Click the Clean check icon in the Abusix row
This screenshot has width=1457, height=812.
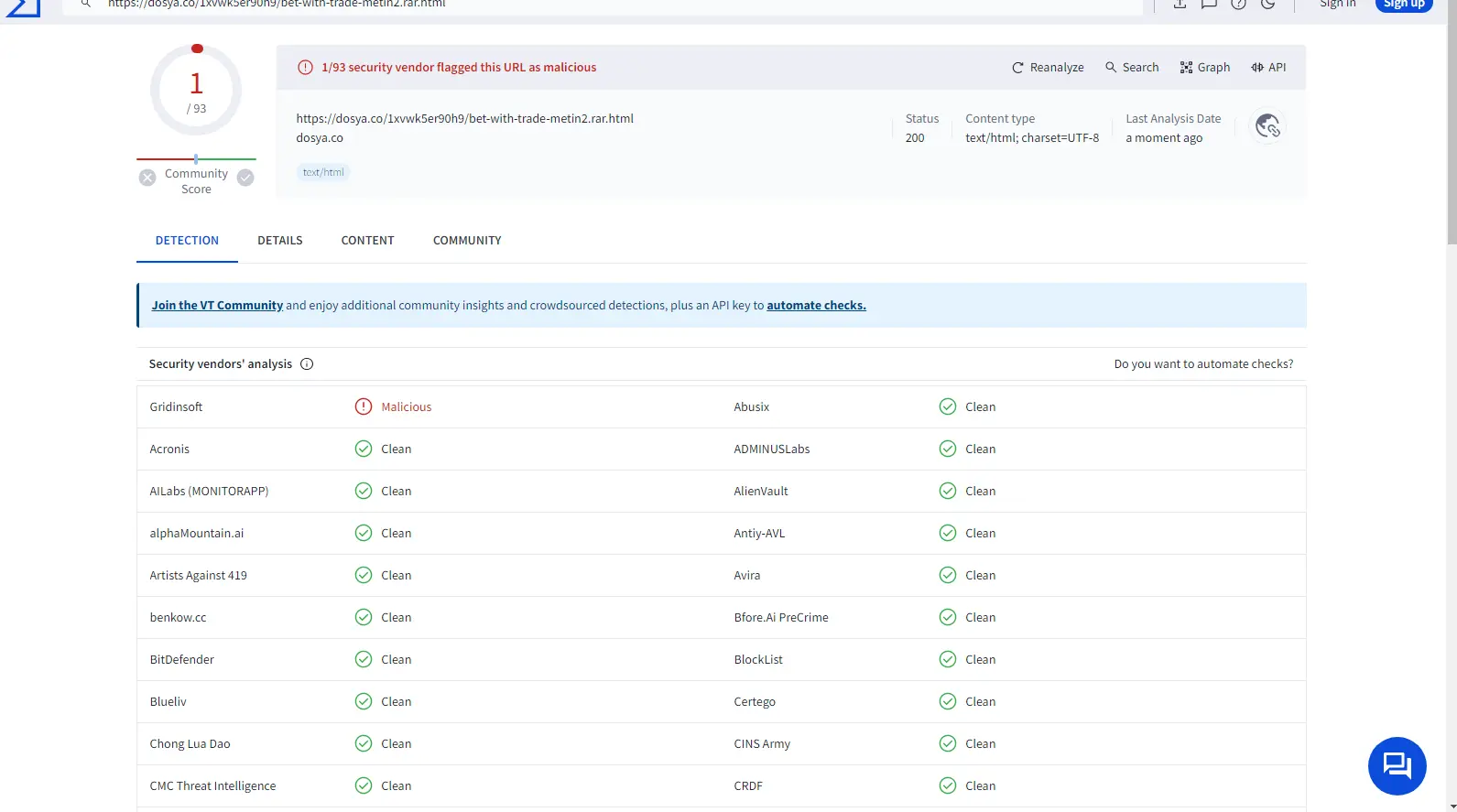(948, 406)
